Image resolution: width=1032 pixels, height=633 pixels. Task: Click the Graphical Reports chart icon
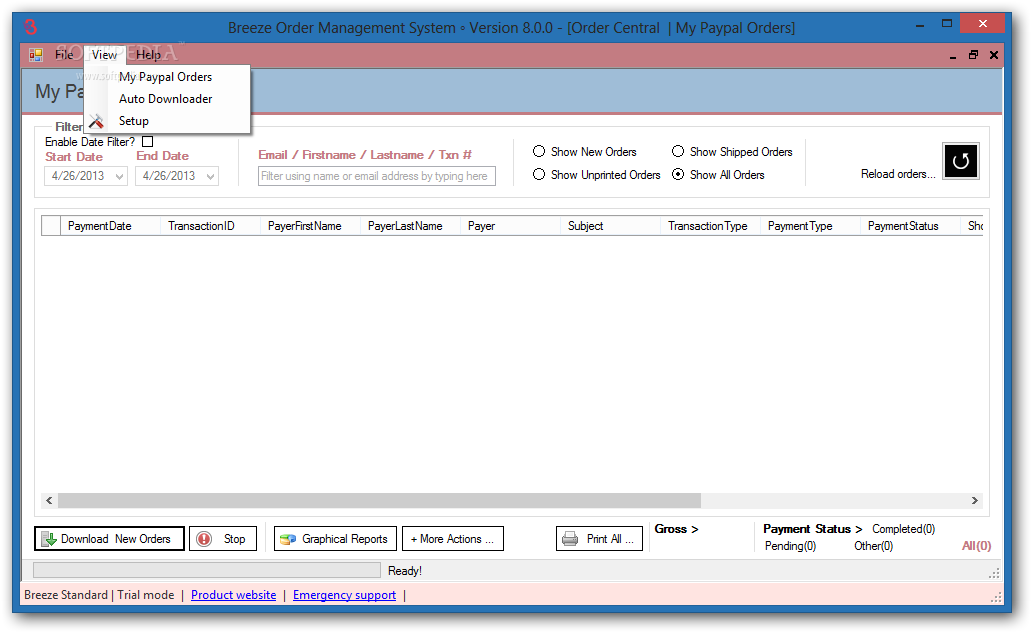point(288,539)
